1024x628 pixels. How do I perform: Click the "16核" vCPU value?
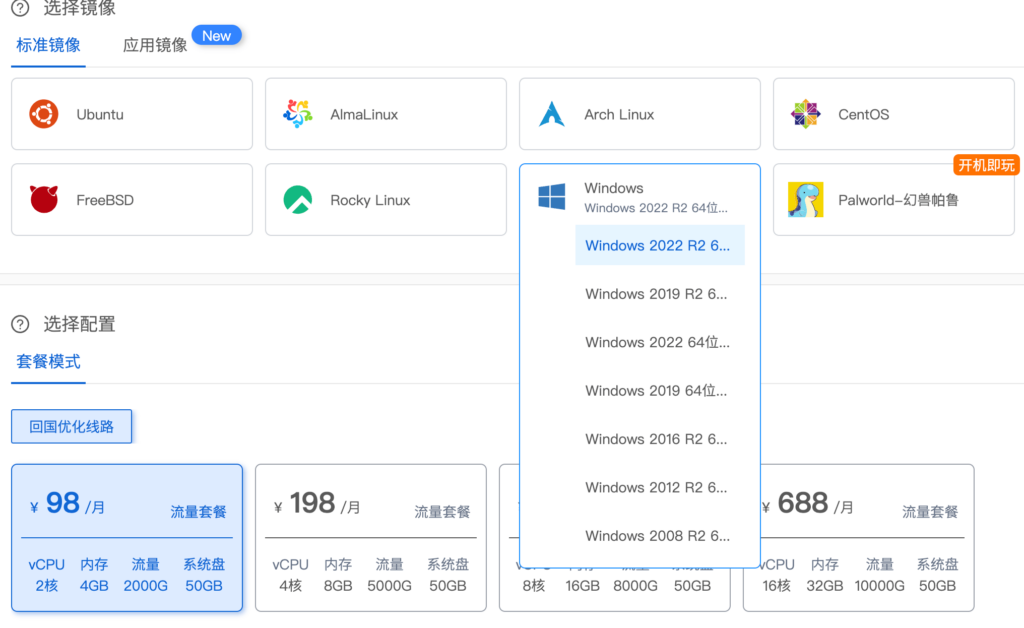(776, 586)
